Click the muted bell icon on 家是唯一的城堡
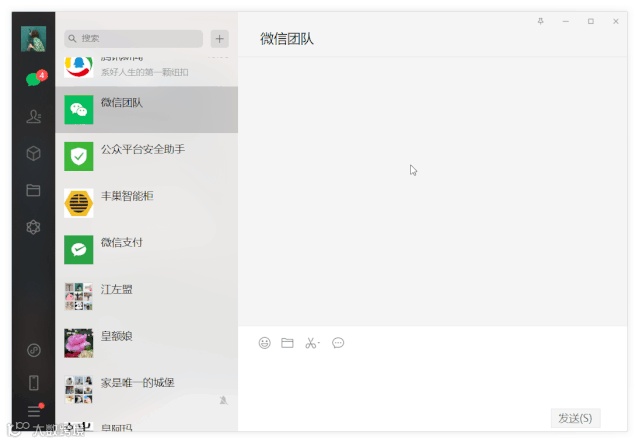Viewport: 639px width, 443px height. tap(223, 400)
